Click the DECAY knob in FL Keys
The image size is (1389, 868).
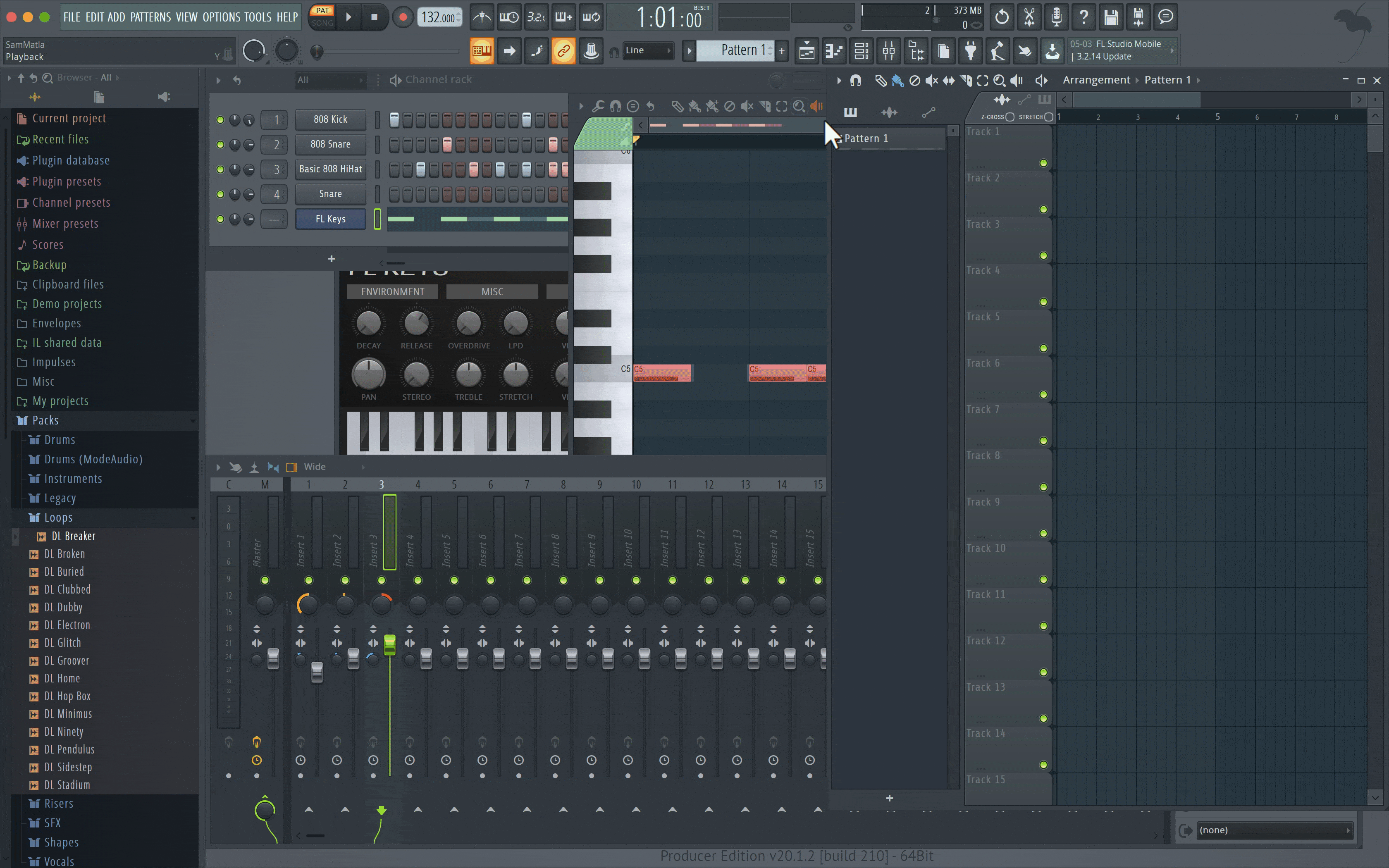[368, 324]
